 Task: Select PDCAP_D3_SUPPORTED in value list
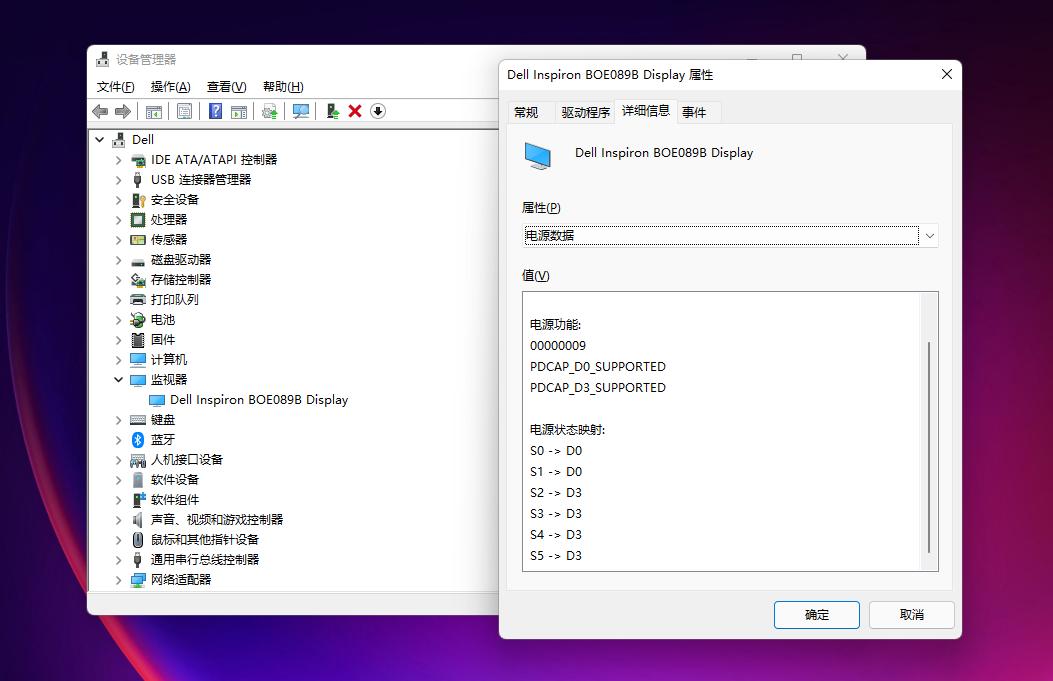598,388
